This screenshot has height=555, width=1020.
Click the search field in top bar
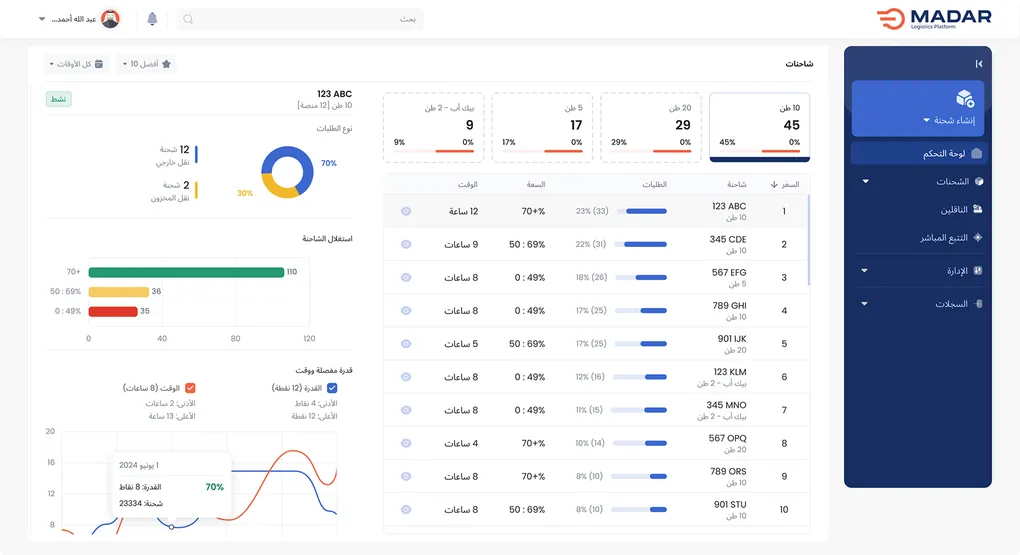[300, 19]
